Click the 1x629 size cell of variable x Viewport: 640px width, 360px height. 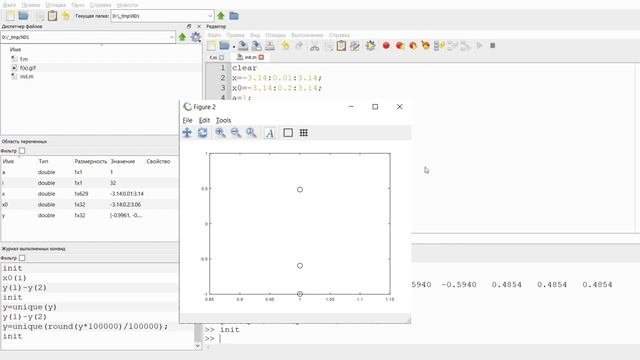coord(81,194)
